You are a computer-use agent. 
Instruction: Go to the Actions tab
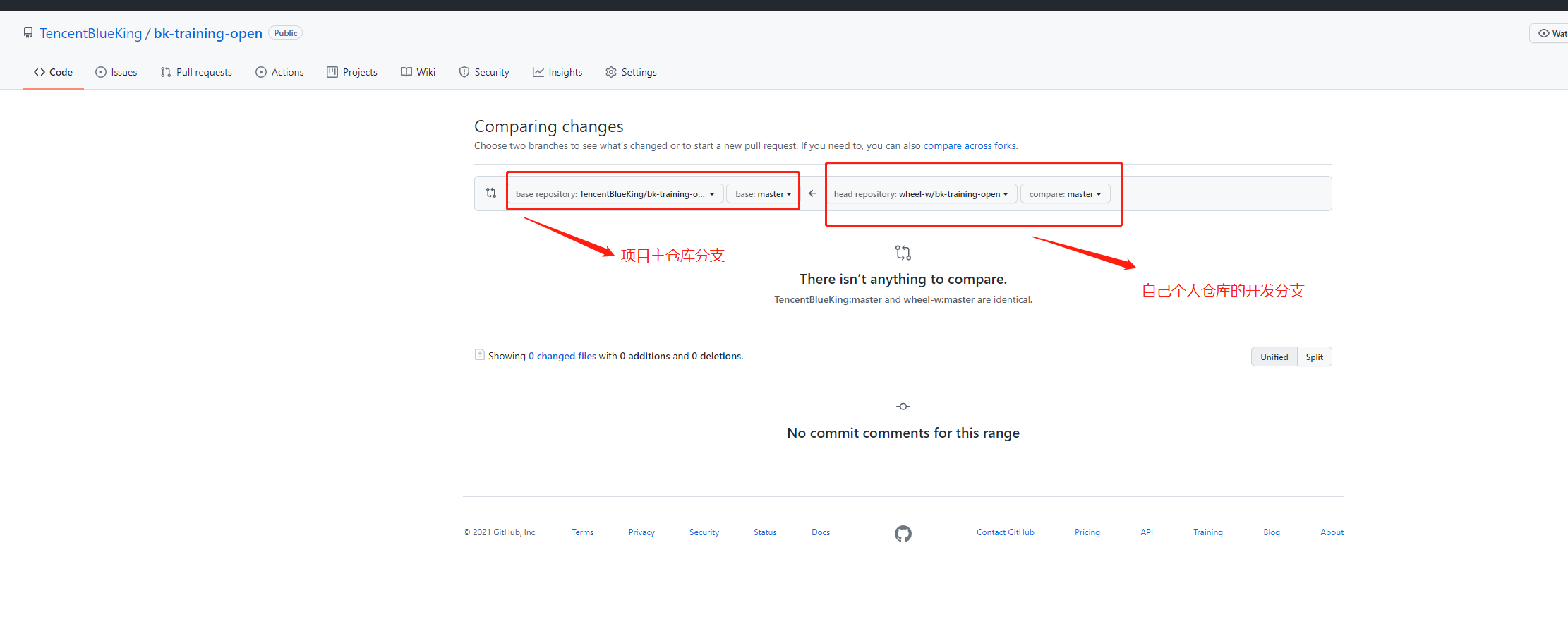click(x=279, y=72)
